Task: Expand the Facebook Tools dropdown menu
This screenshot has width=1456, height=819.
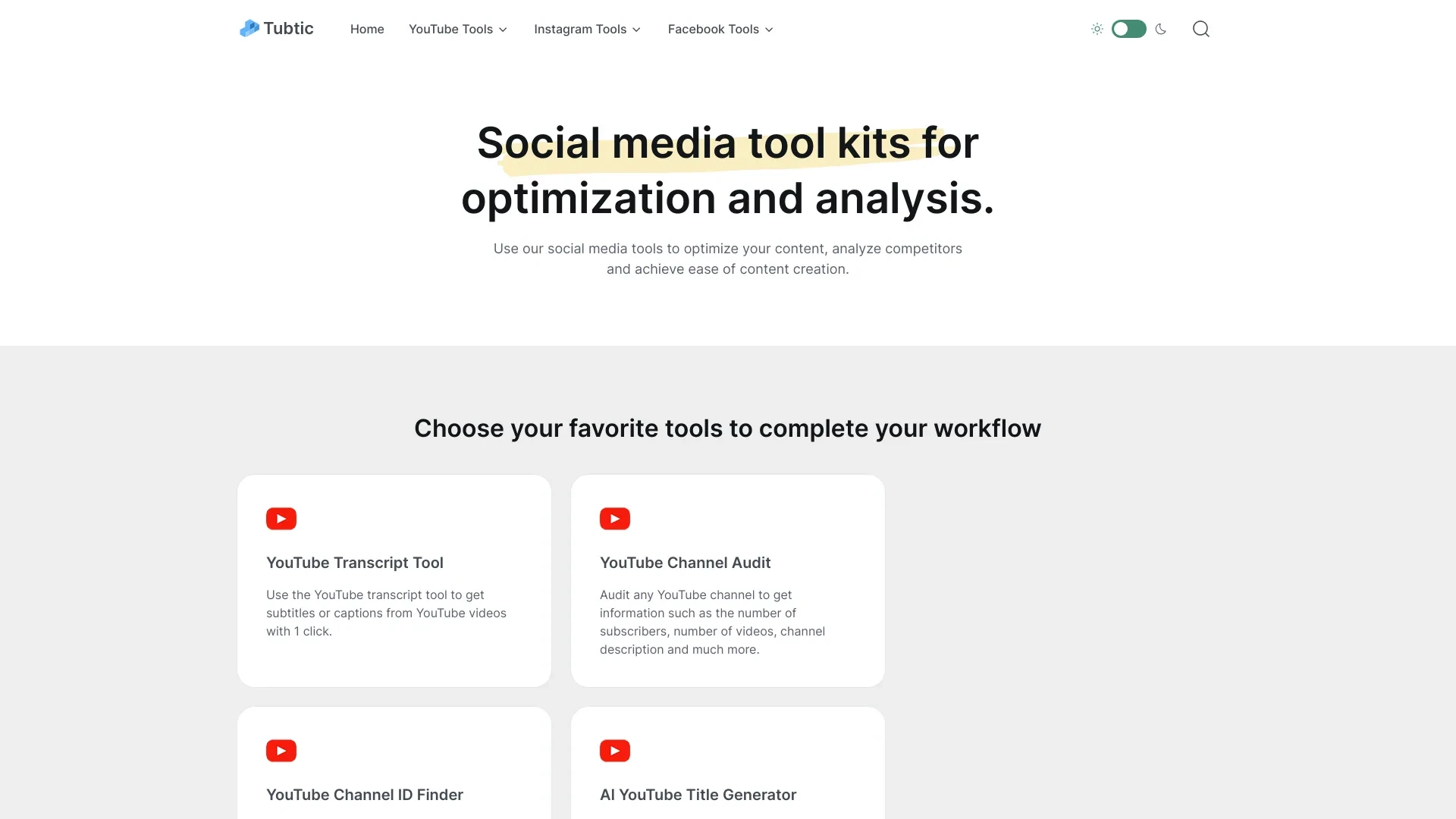Action: (x=720, y=29)
